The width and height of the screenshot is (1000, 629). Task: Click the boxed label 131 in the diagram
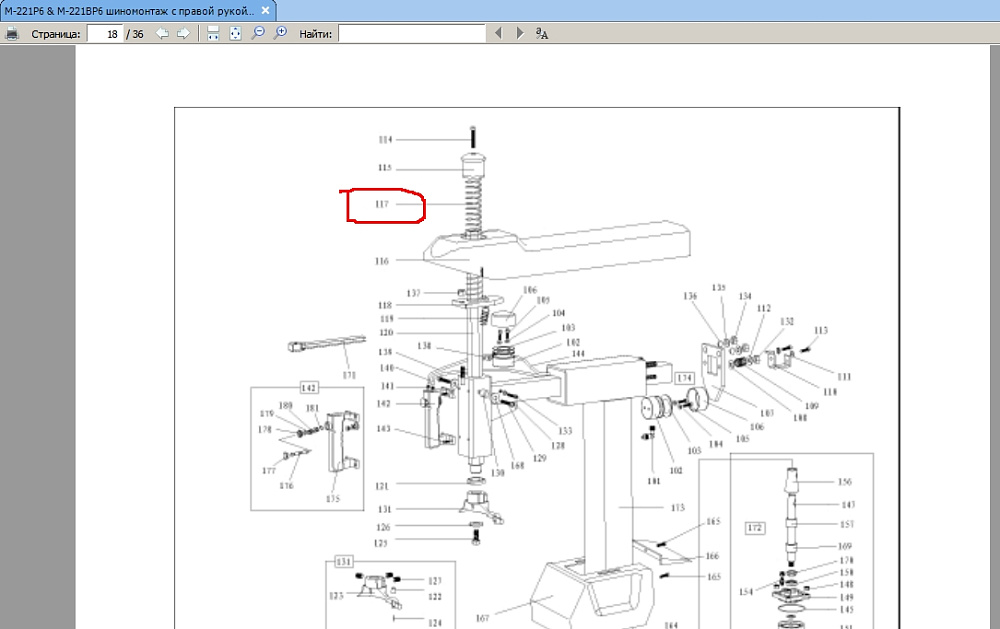pos(343,562)
